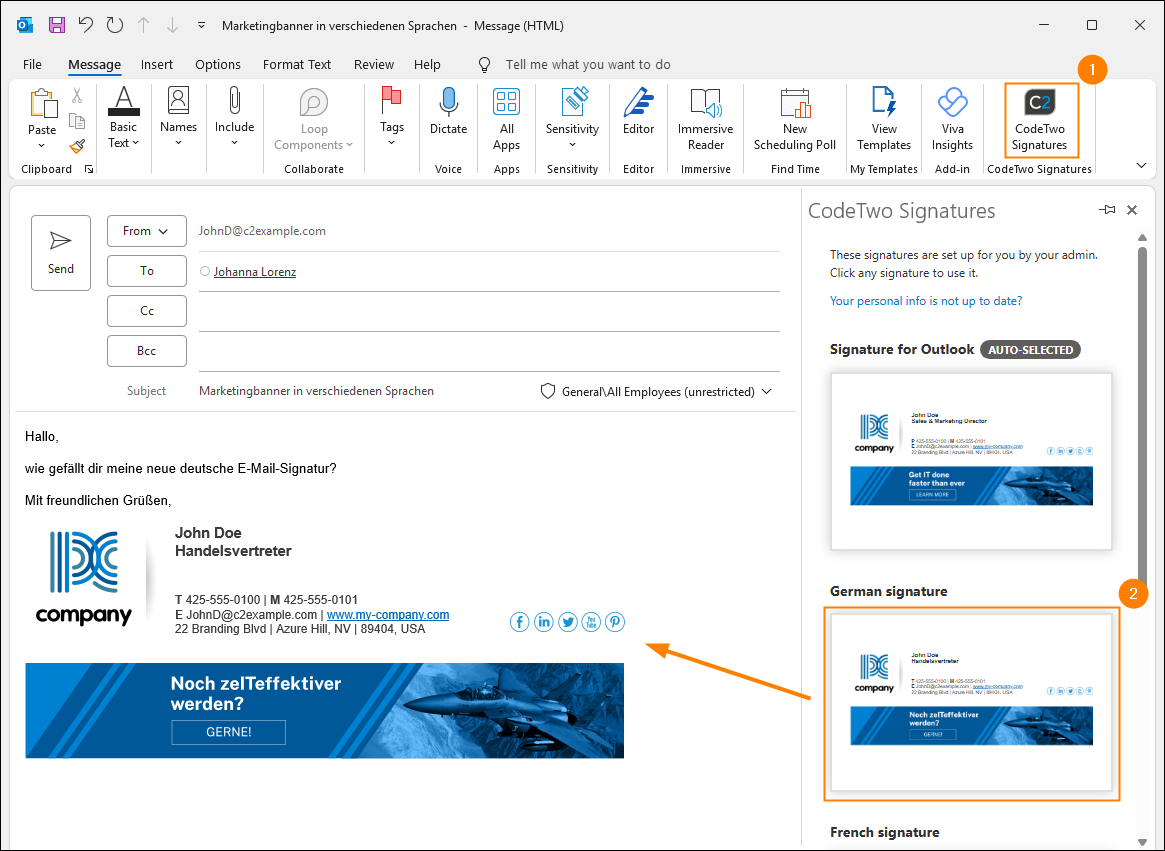This screenshot has height=851, width=1165.
Task: Select the German signature thumbnail
Action: 971,703
